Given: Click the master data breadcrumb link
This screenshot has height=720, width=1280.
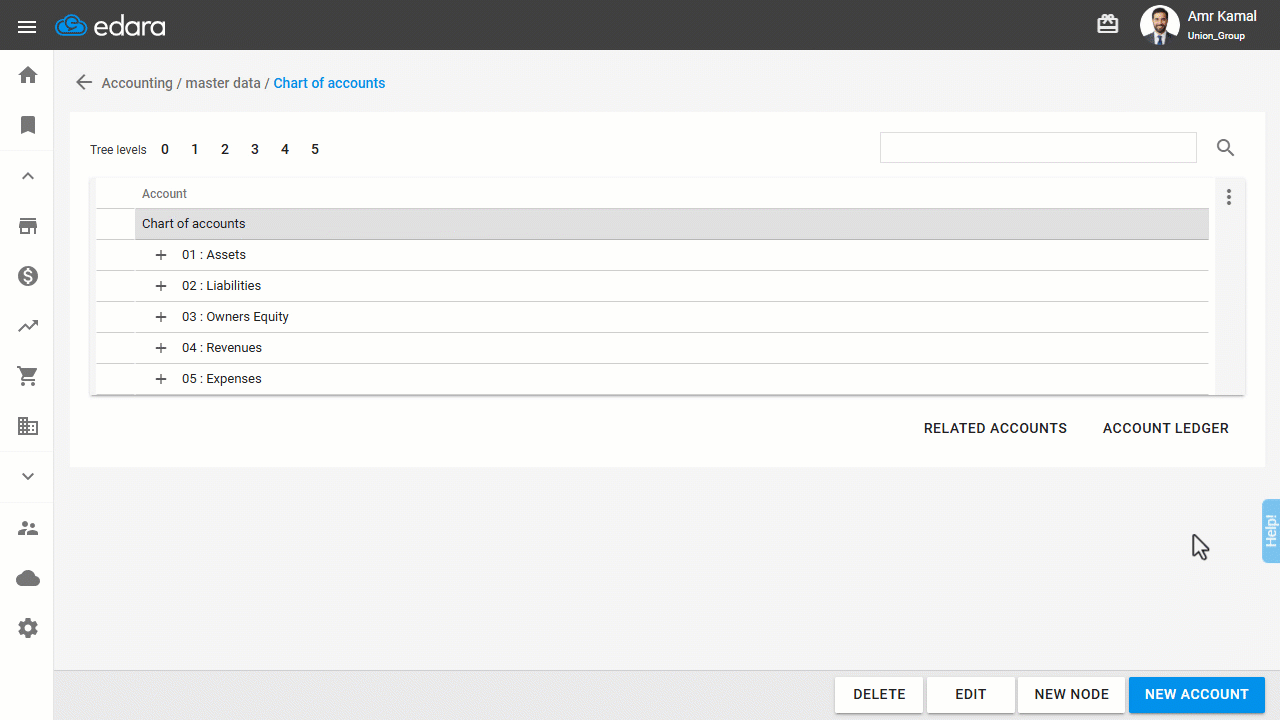Looking at the screenshot, I should click(x=223, y=83).
